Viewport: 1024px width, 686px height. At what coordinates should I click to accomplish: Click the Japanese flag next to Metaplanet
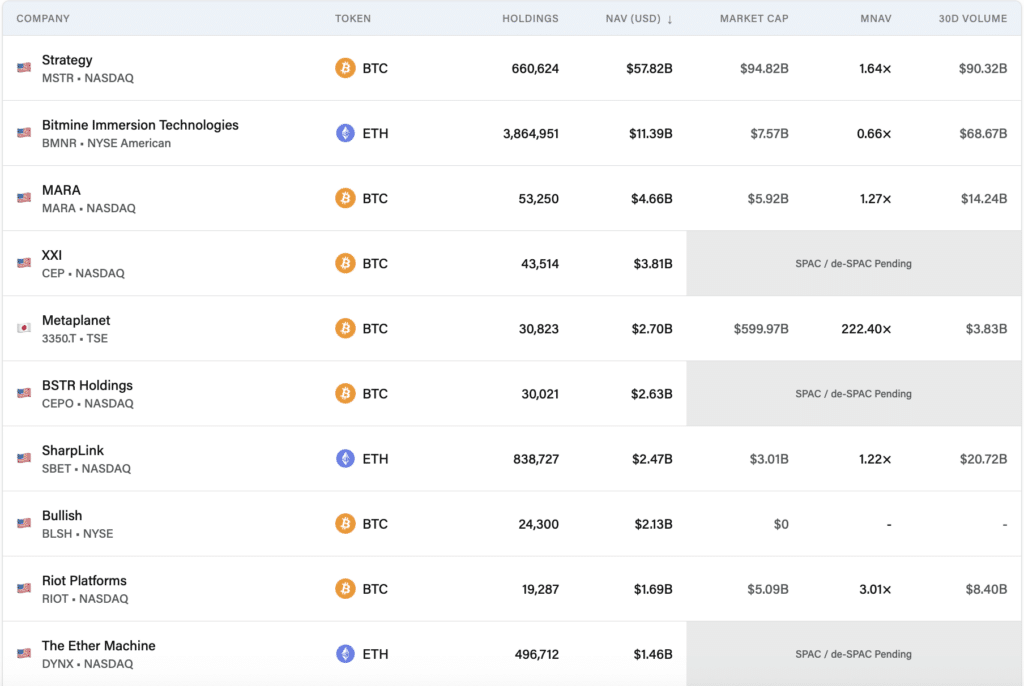pos(23,328)
